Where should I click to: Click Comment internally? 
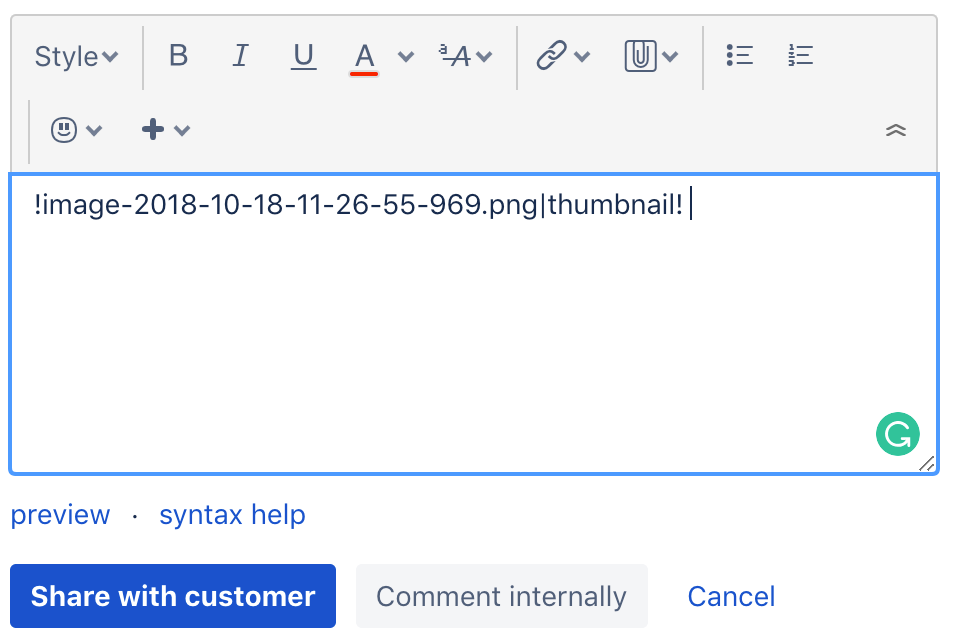pyautogui.click(x=501, y=596)
